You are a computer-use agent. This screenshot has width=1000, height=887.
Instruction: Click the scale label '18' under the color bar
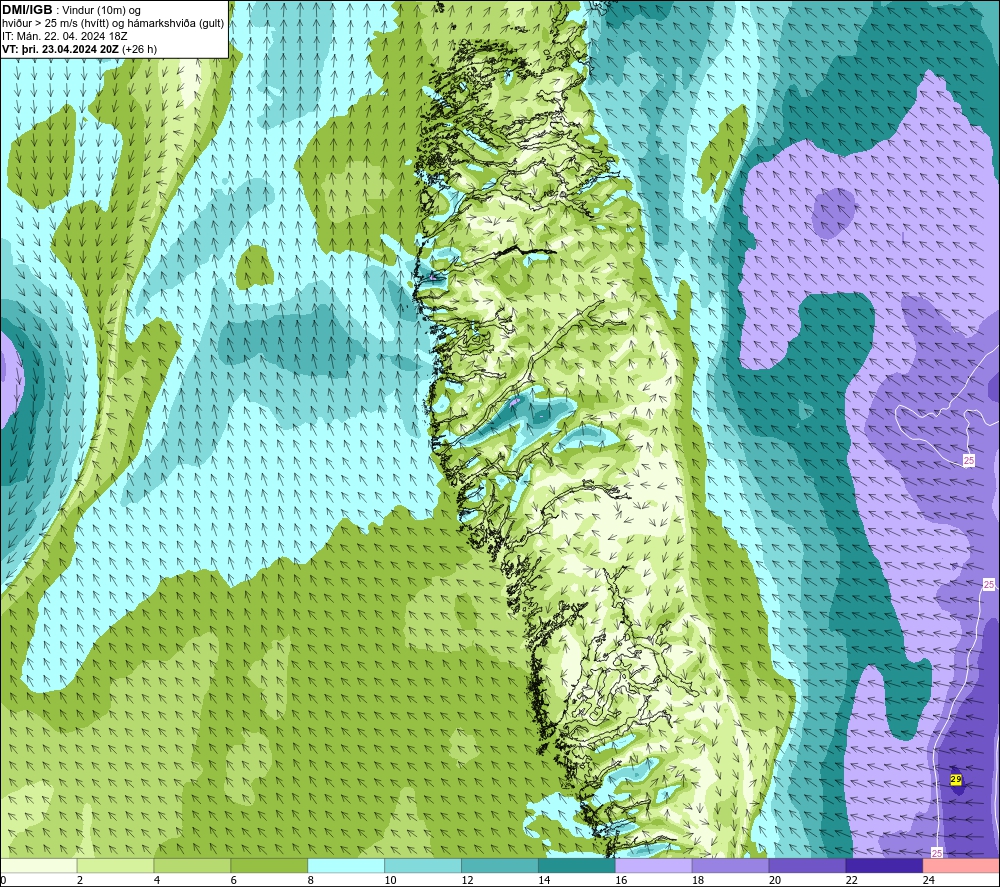(698, 880)
